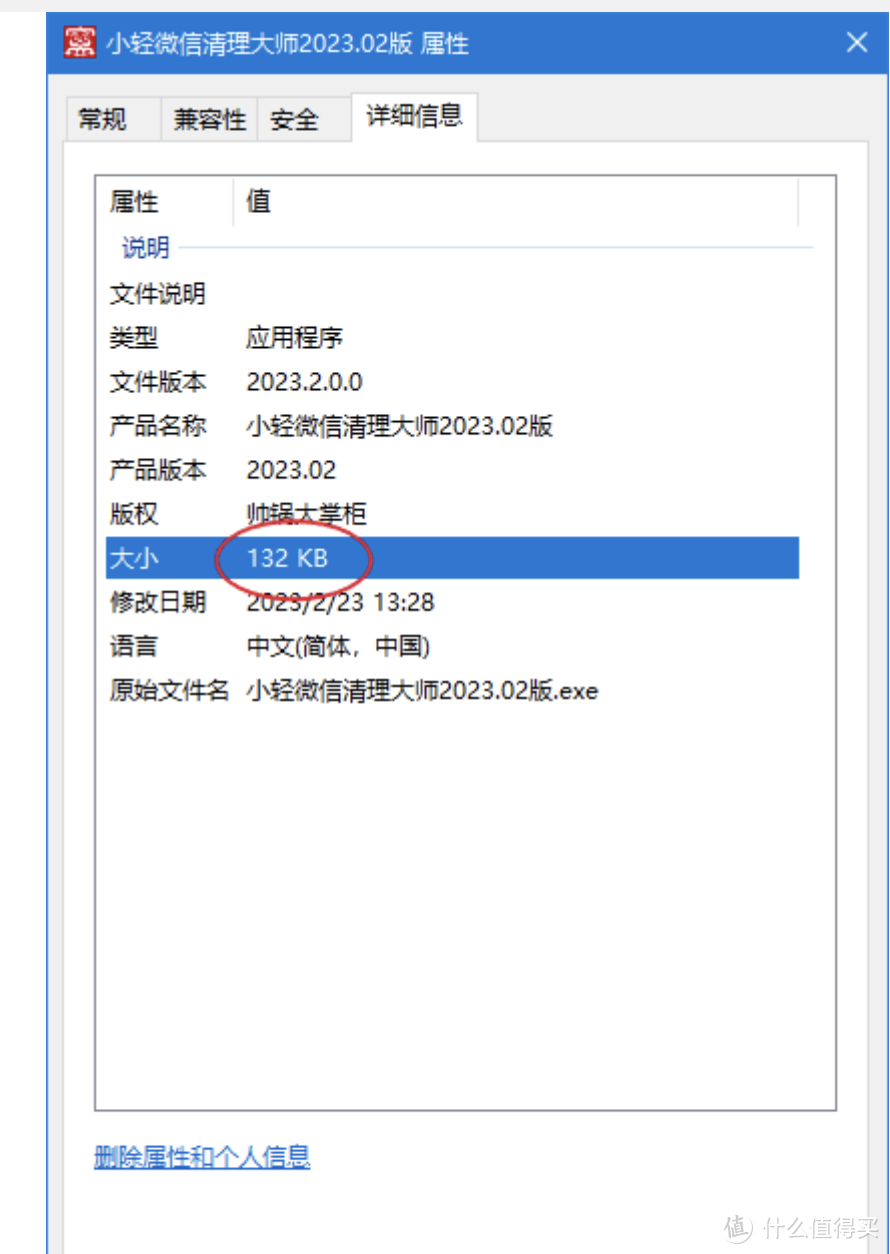890x1254 pixels.
Task: Select the 原始文件名 row
Action: pos(452,690)
